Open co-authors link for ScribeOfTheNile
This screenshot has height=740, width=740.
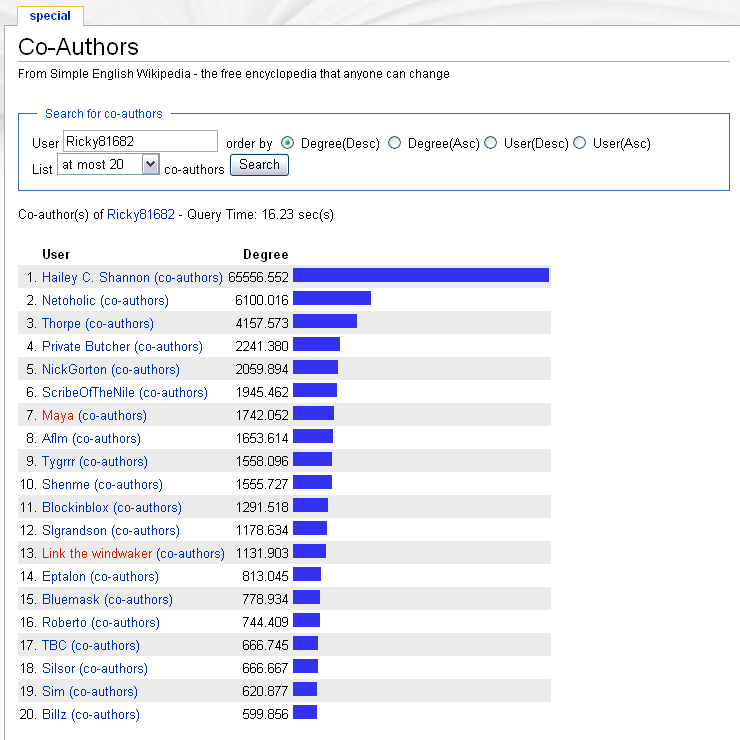(x=173, y=392)
